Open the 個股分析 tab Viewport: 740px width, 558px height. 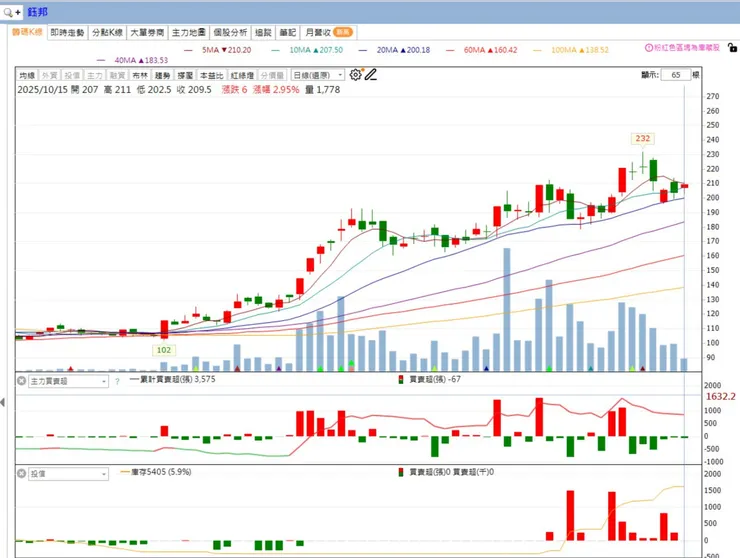click(230, 33)
